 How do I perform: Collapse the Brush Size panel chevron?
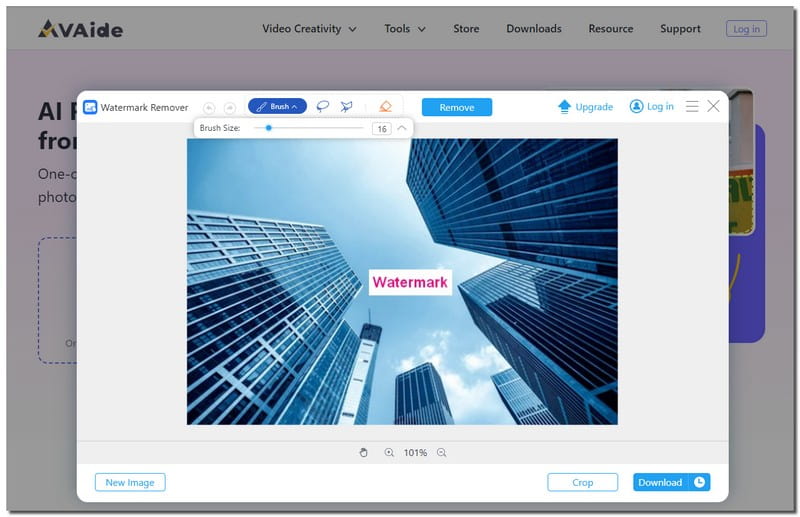(402, 128)
